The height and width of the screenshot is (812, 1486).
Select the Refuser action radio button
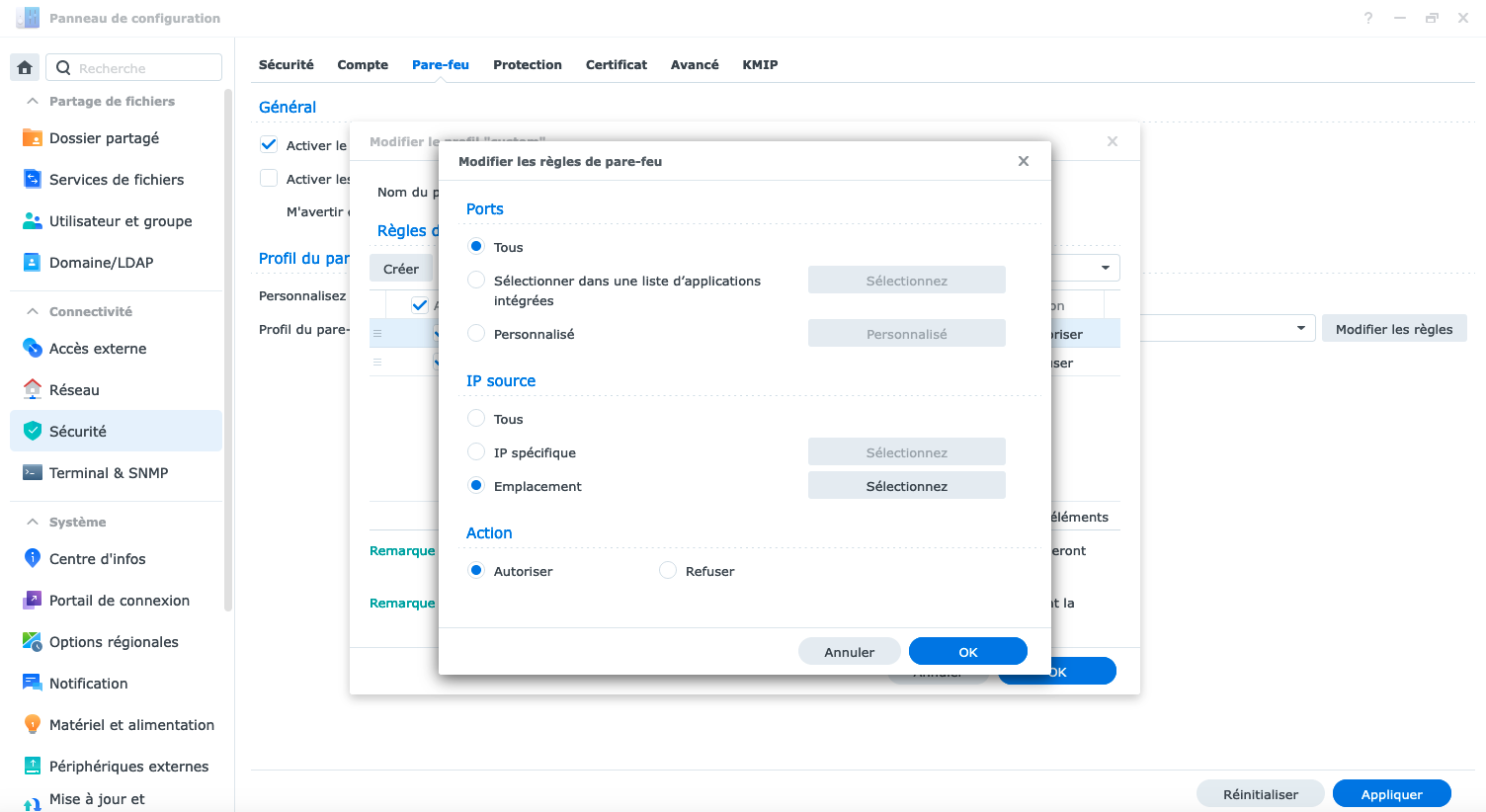click(668, 571)
